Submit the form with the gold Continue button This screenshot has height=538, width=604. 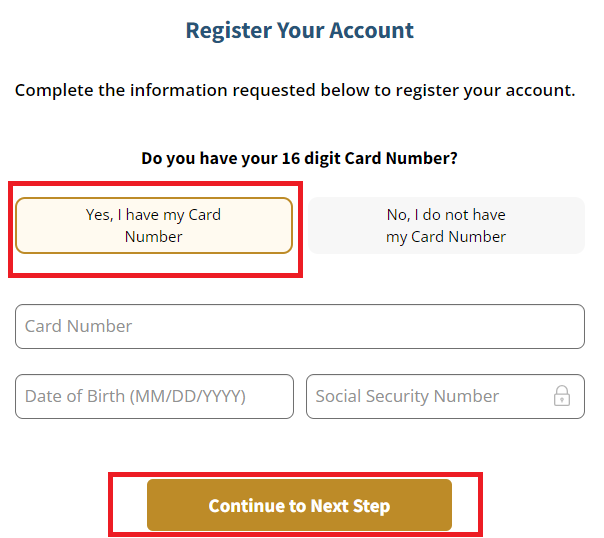299,505
